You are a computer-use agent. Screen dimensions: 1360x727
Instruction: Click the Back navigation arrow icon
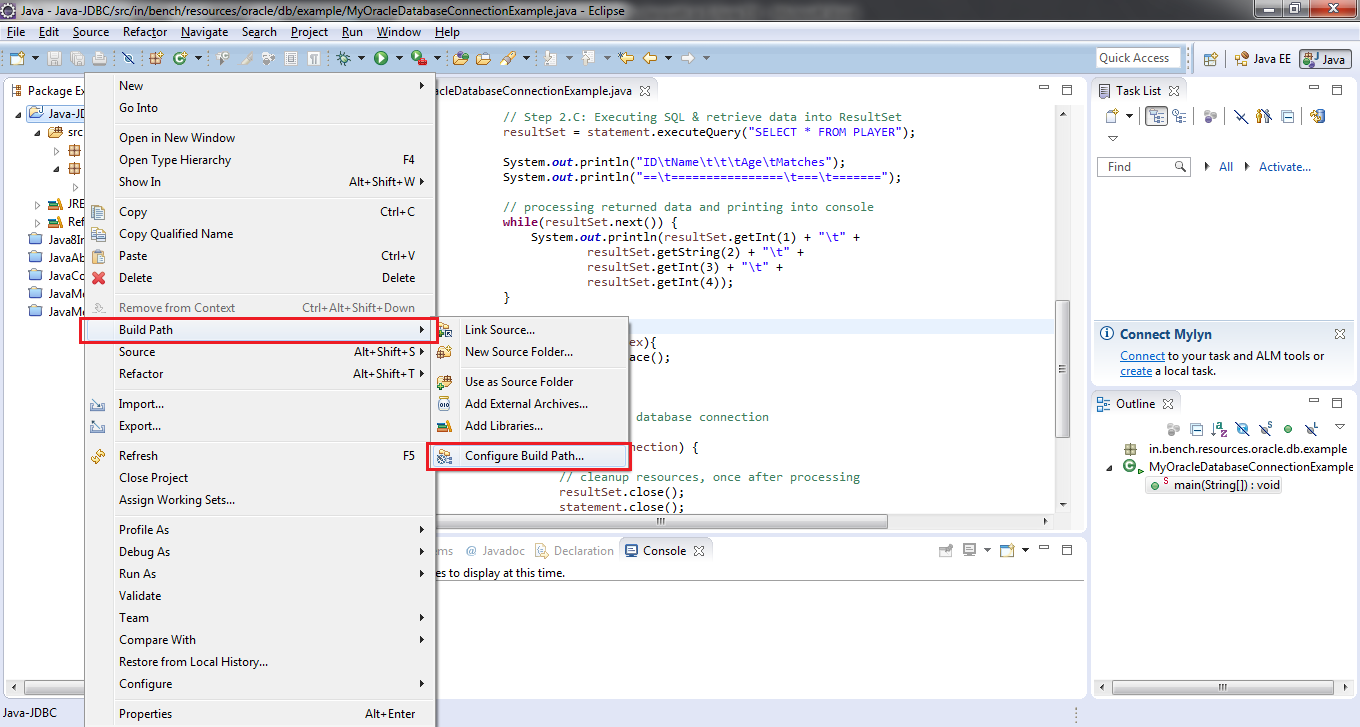pyautogui.click(x=650, y=58)
